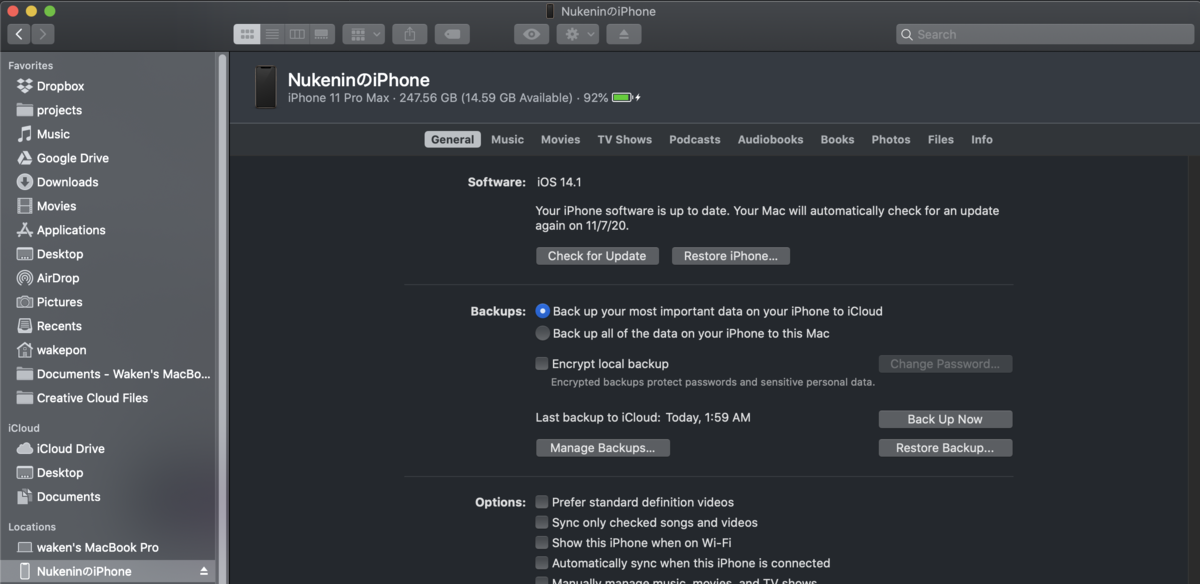Image resolution: width=1200 pixels, height=584 pixels.
Task: Switch to list view
Action: [272, 34]
